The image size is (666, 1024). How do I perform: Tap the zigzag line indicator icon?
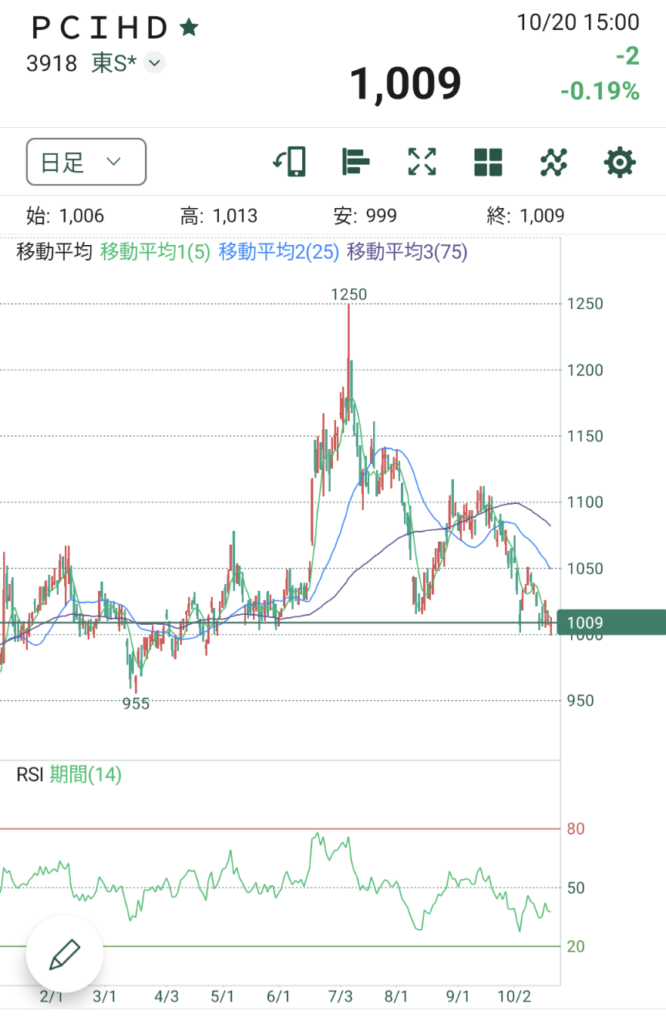click(x=554, y=162)
